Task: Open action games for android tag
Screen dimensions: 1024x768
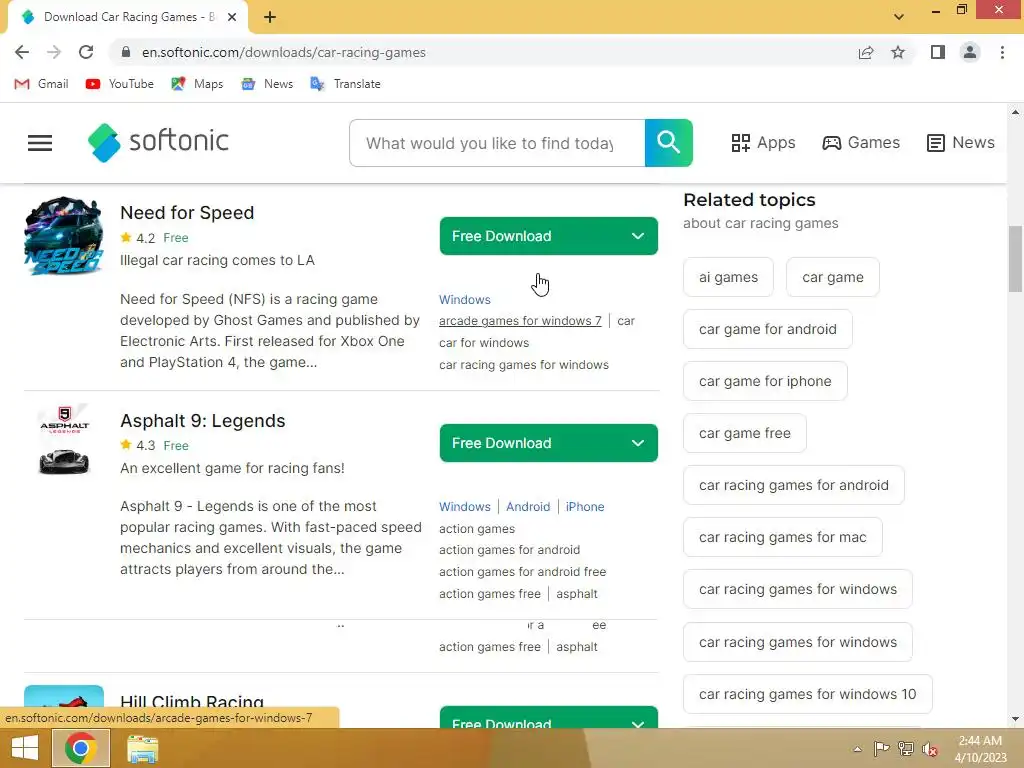Action: pos(509,550)
